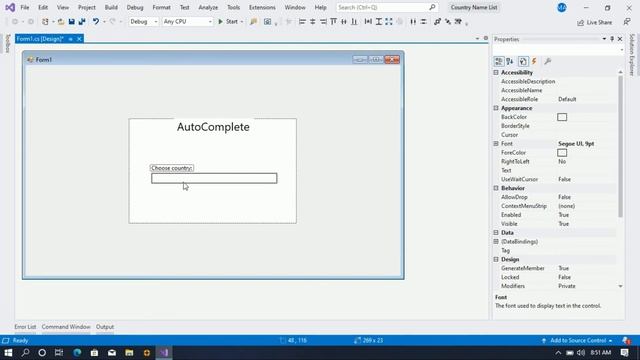Select the AutoComplete title label
This screenshot has height=360, width=640.
pos(213,127)
